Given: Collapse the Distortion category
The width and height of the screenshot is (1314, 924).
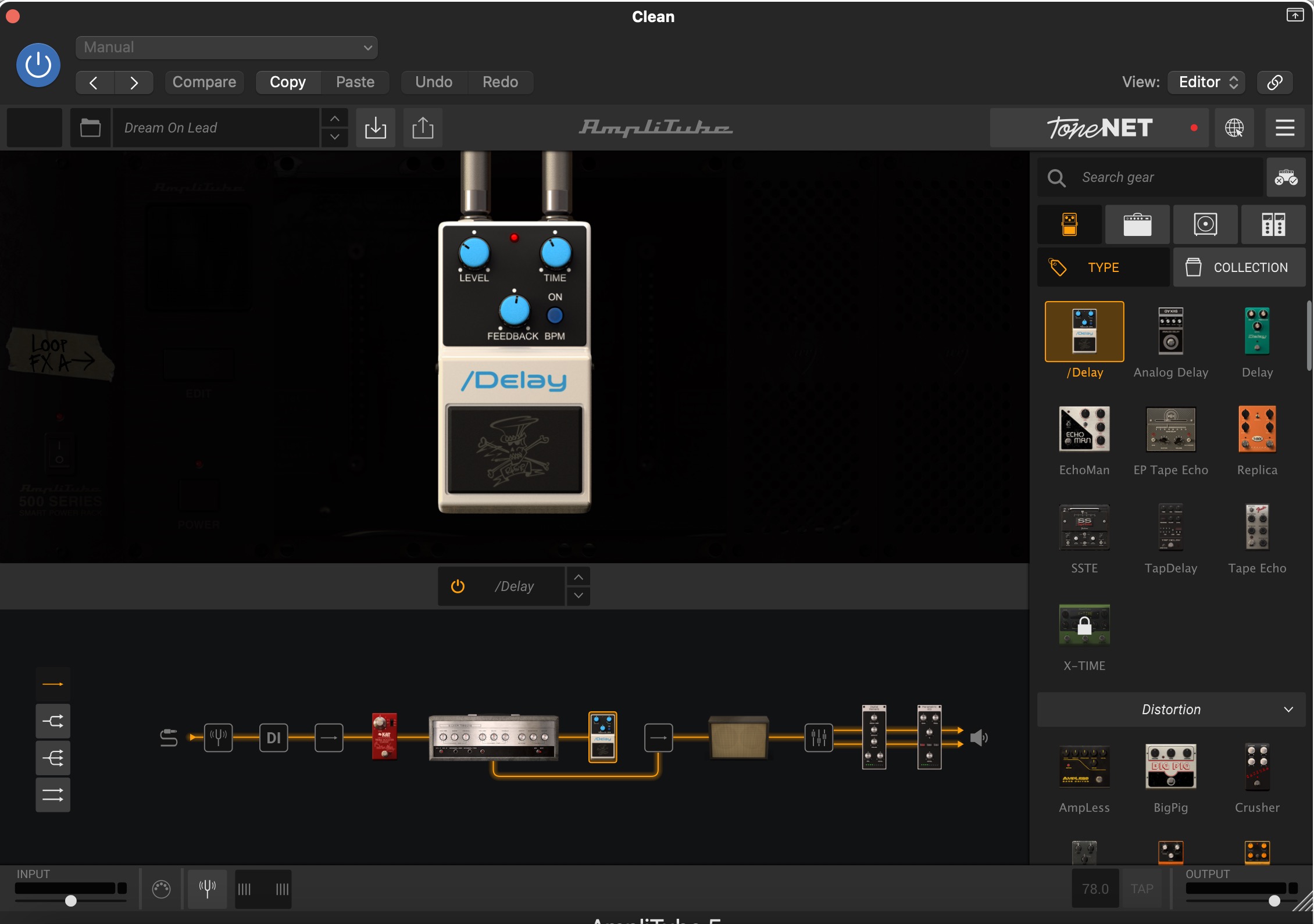Looking at the screenshot, I should [1171, 710].
